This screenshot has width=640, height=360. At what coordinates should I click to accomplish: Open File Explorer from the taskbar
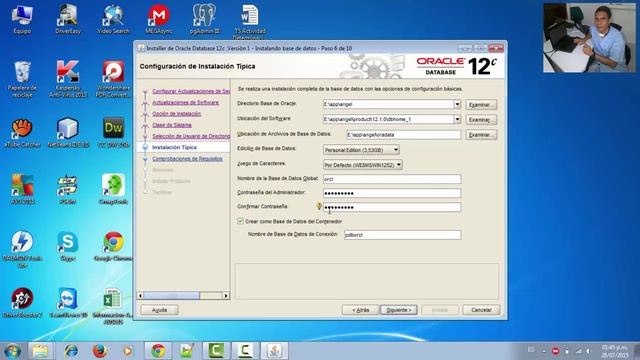40,351
